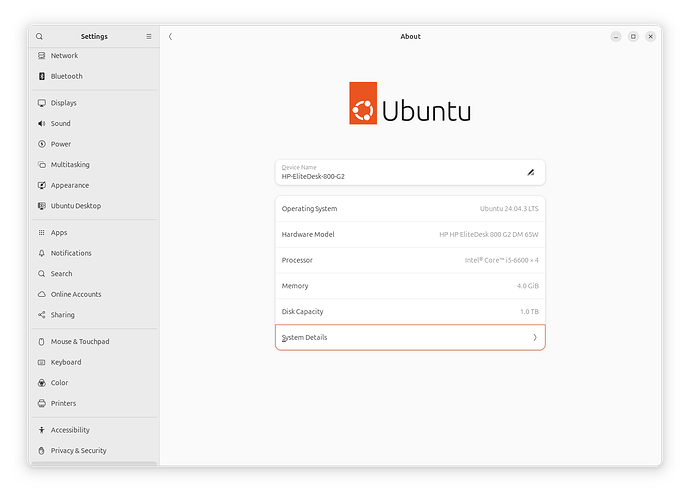Click the Notifications bell icon

point(41,253)
